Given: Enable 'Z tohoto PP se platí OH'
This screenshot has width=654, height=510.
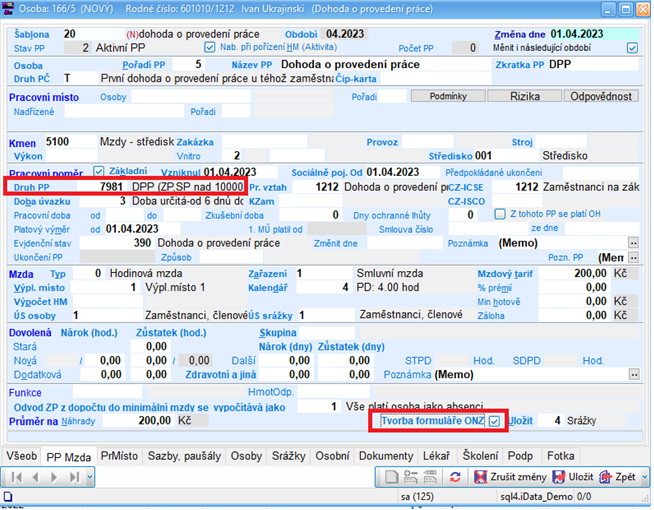Looking at the screenshot, I should (x=499, y=214).
